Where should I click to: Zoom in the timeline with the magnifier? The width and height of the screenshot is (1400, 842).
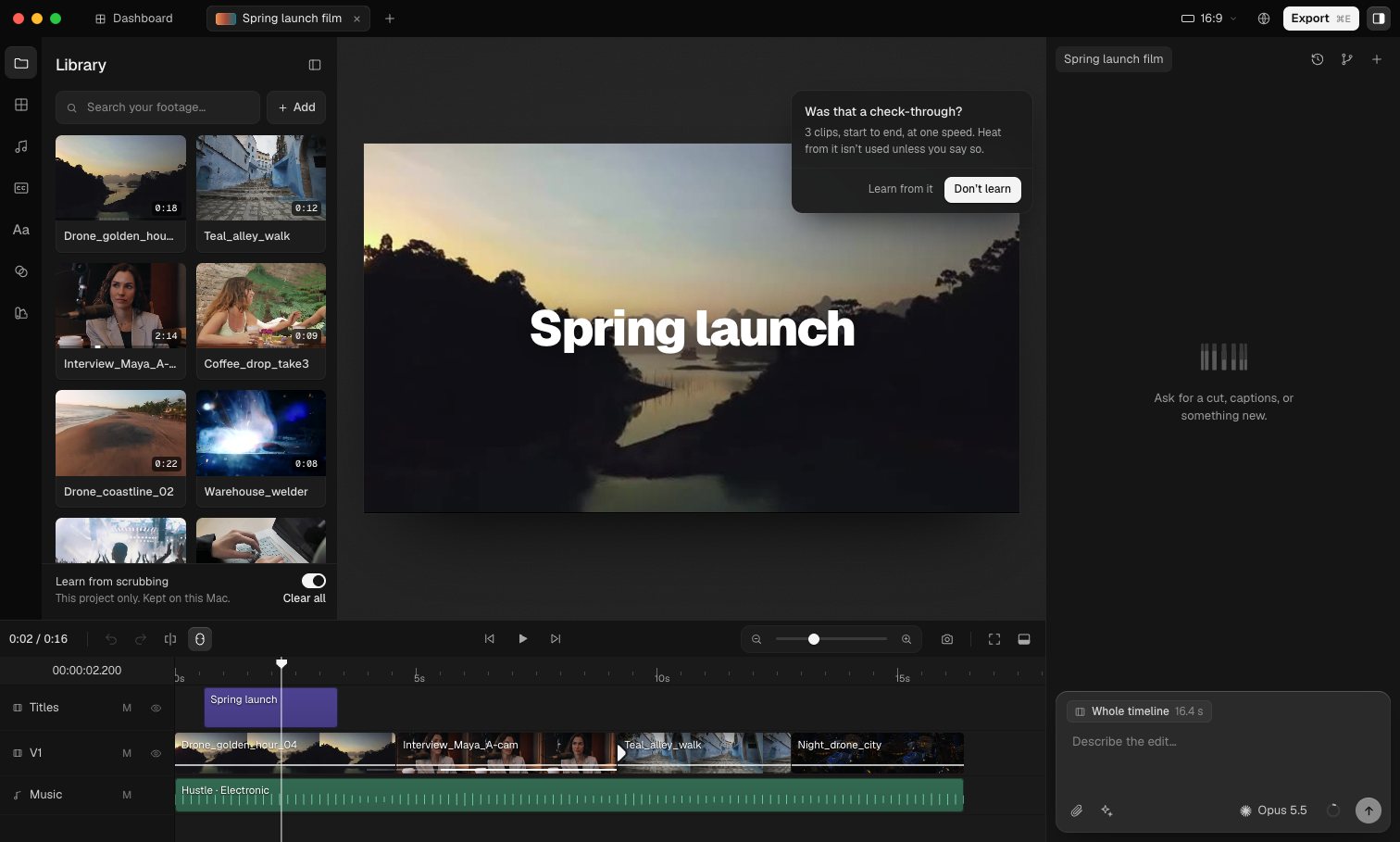(x=906, y=639)
